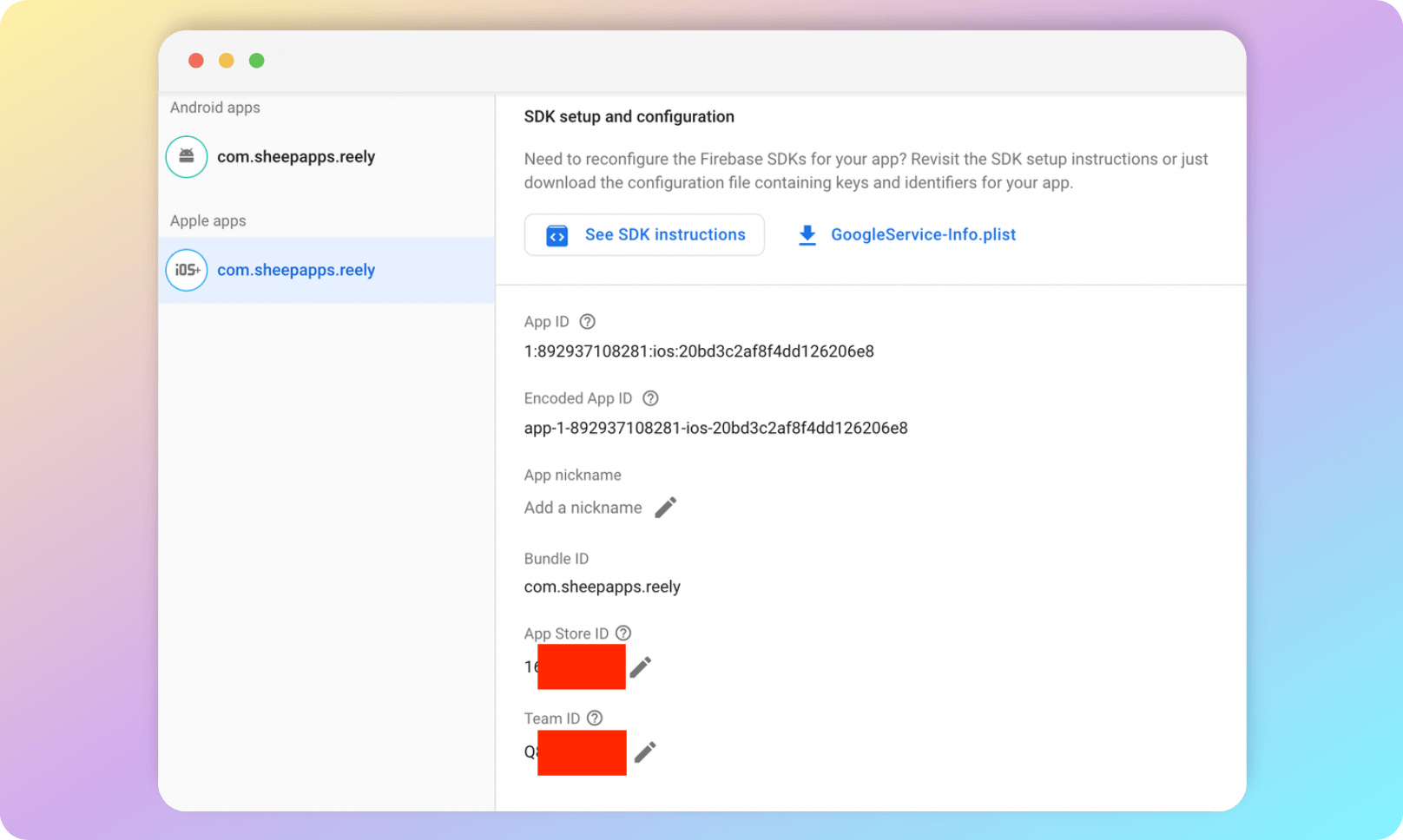Click the download arrow icon beside GoogleService-Info.plist
1403x840 pixels.
click(x=807, y=235)
